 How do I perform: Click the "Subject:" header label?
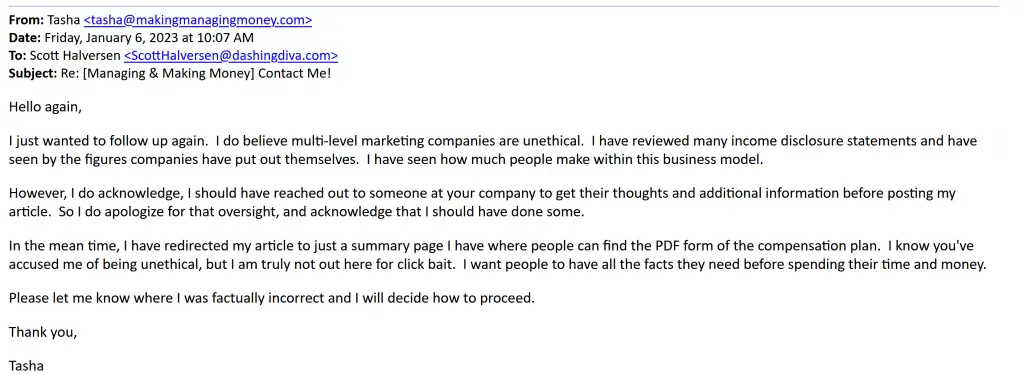[33, 73]
